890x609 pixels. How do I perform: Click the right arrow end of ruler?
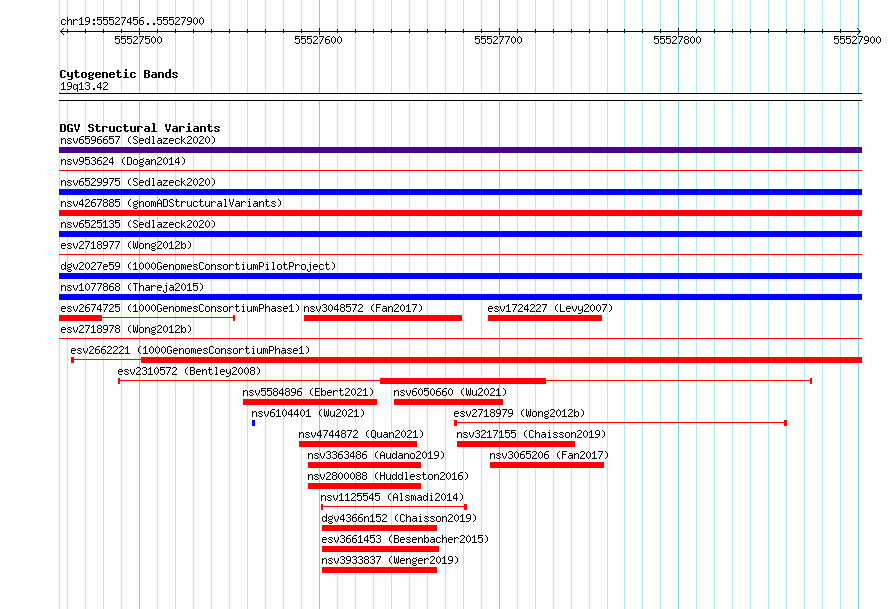click(859, 31)
